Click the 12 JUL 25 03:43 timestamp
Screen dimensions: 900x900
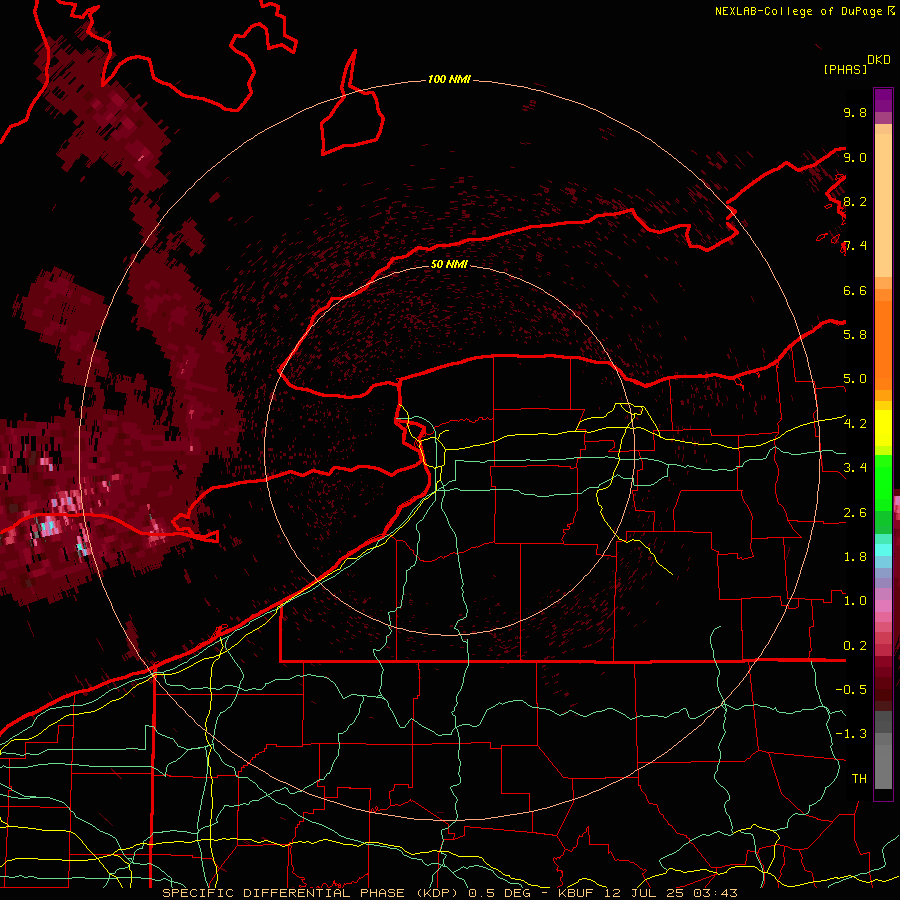(672, 893)
